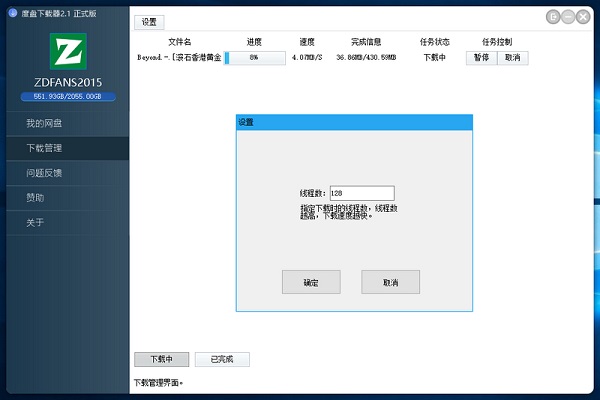Close the downloader window
Screen dimensions: 600x400
[x=584, y=17]
